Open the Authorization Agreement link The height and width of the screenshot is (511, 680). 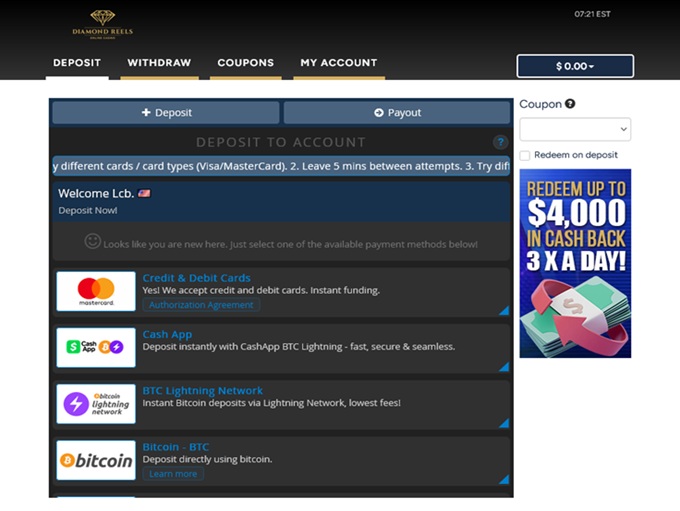coord(201,305)
